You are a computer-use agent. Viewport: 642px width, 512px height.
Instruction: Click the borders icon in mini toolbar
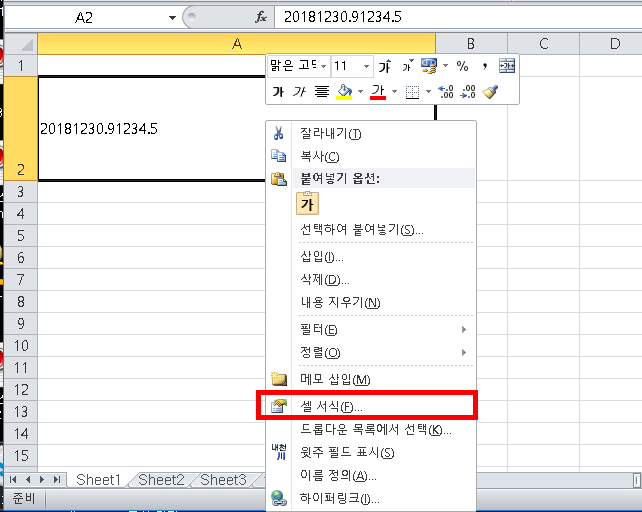tap(412, 92)
